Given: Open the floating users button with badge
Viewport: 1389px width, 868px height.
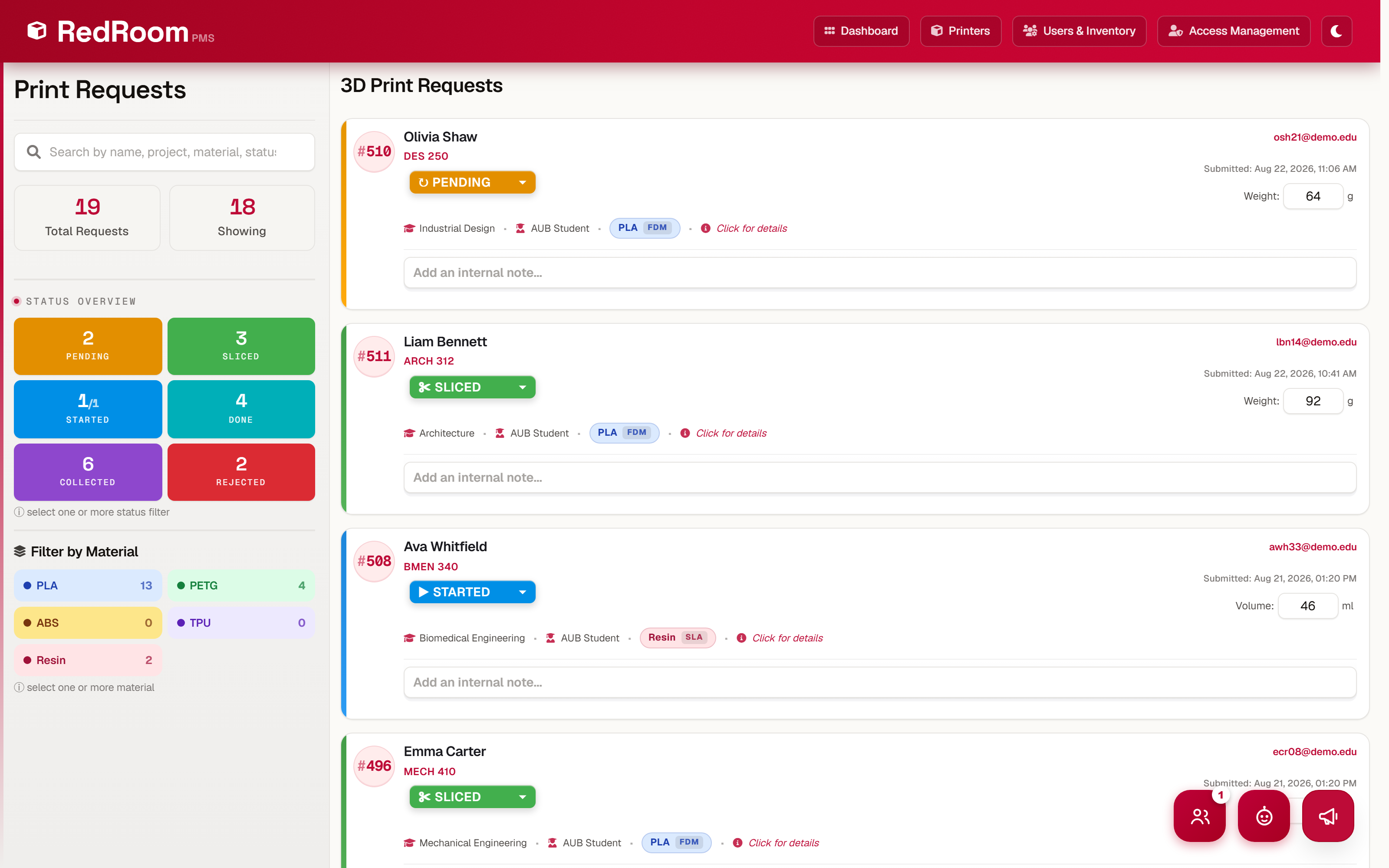Looking at the screenshot, I should tap(1200, 816).
